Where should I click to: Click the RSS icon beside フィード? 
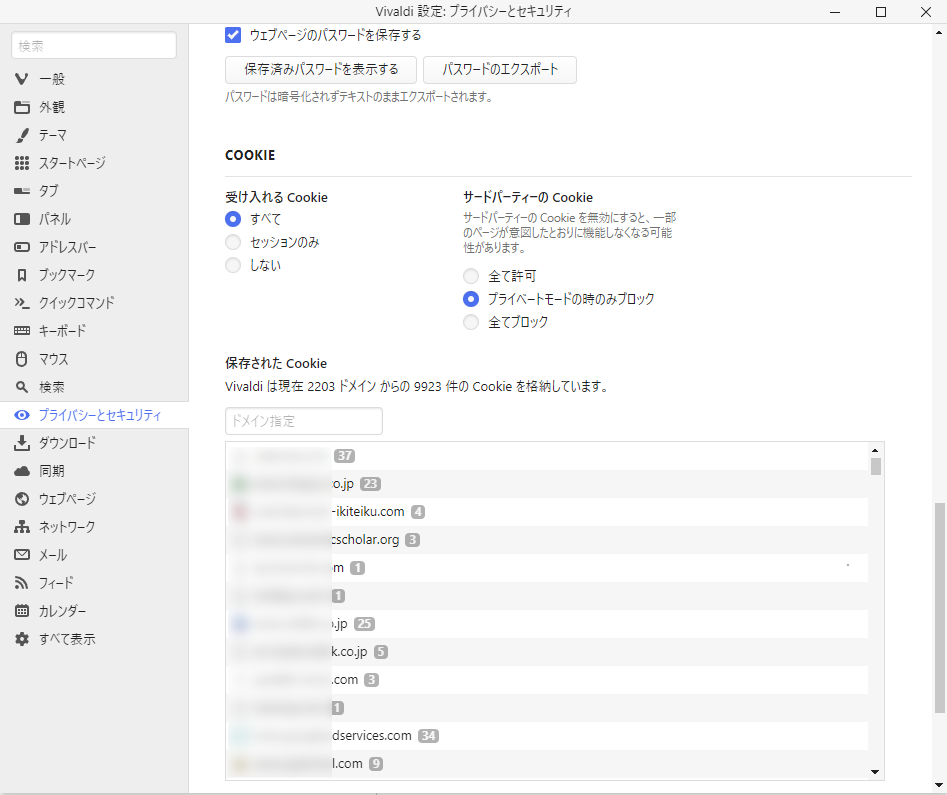[22, 583]
